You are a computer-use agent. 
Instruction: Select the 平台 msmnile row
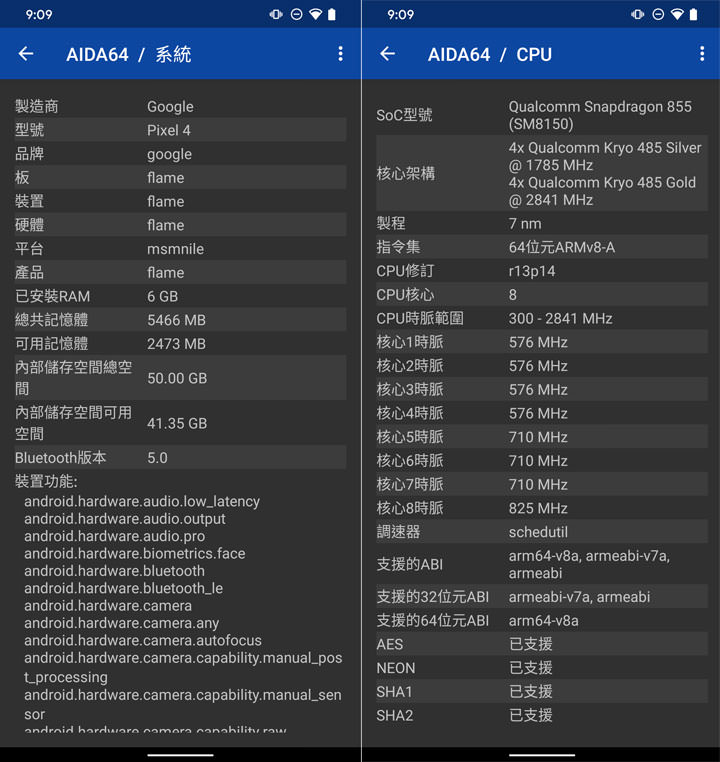point(180,249)
